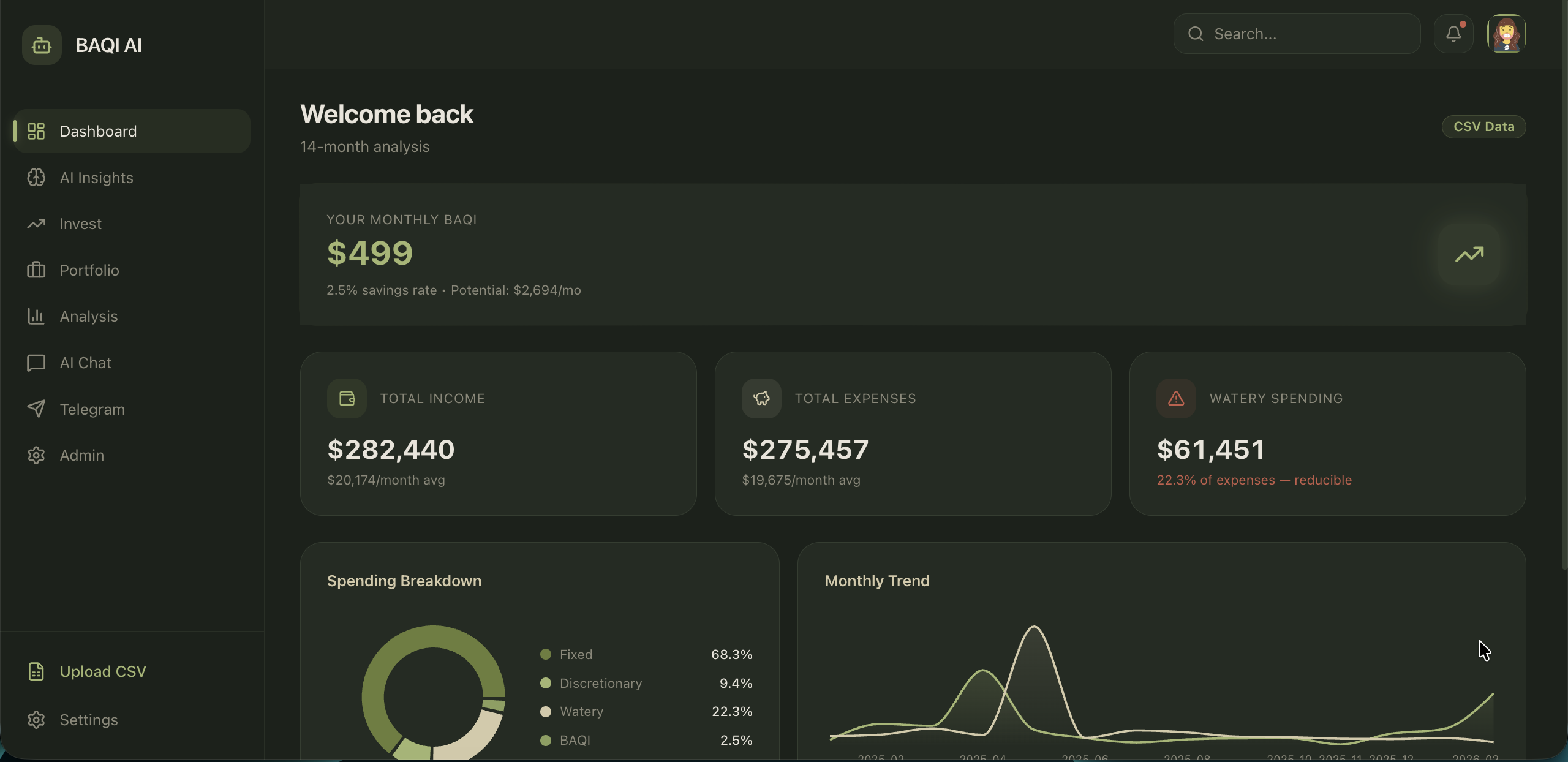1568x762 pixels.
Task: Click the AI Chat speech bubble icon
Action: pyautogui.click(x=36, y=363)
